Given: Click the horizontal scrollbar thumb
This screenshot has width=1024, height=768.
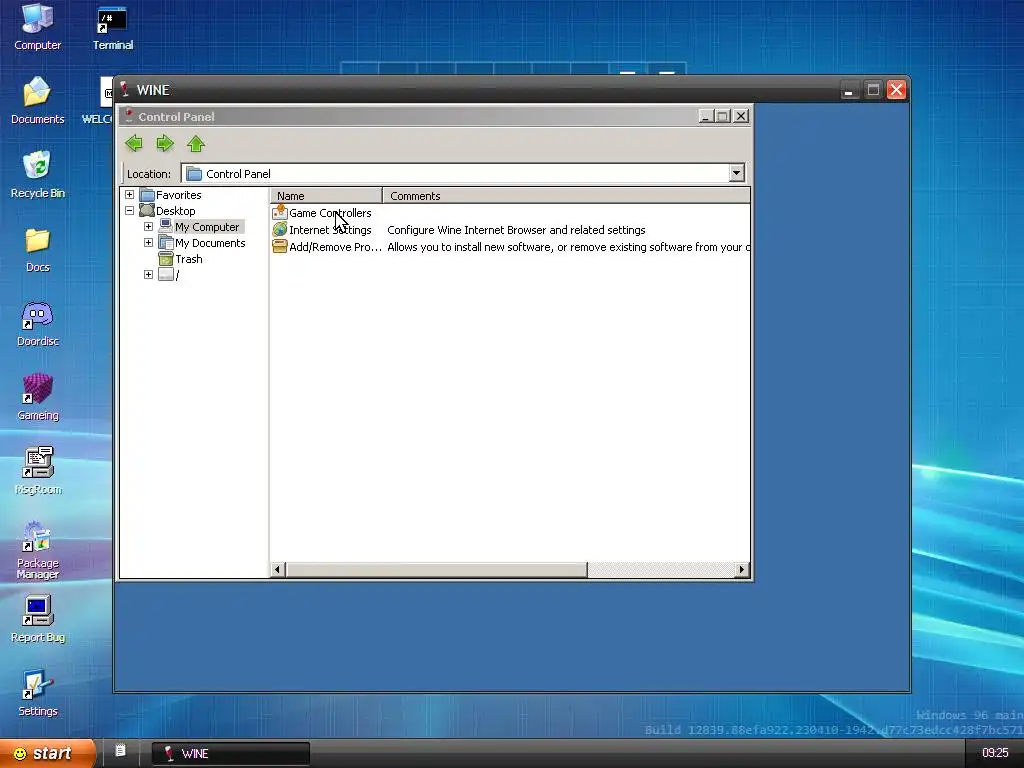Looking at the screenshot, I should coord(436,569).
